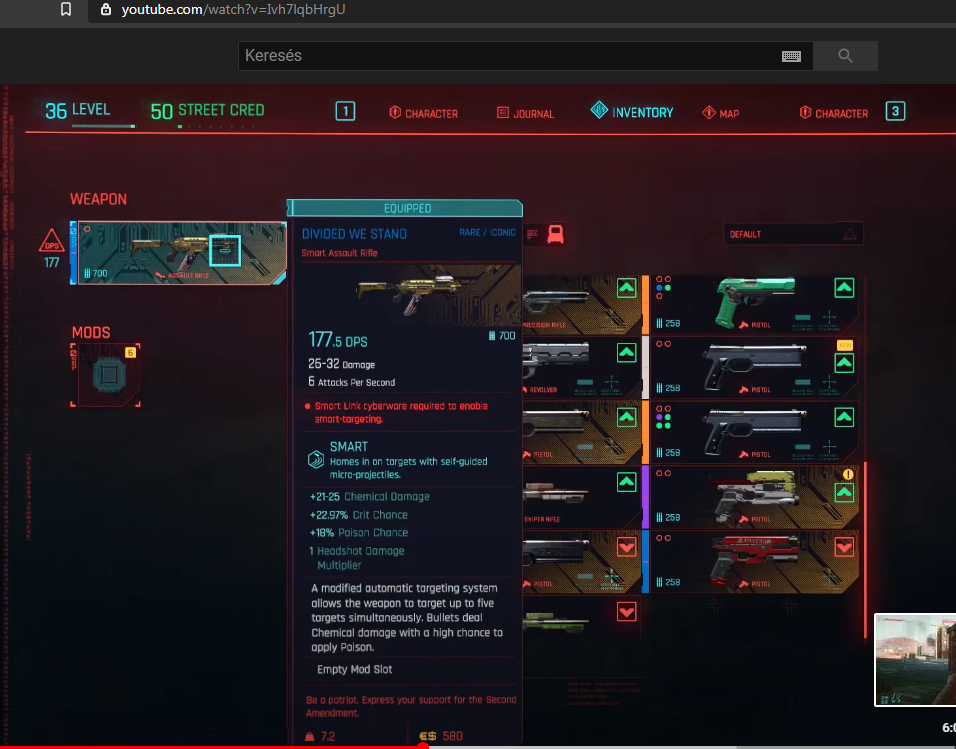Click the +18% Poison Chance stat

(359, 532)
